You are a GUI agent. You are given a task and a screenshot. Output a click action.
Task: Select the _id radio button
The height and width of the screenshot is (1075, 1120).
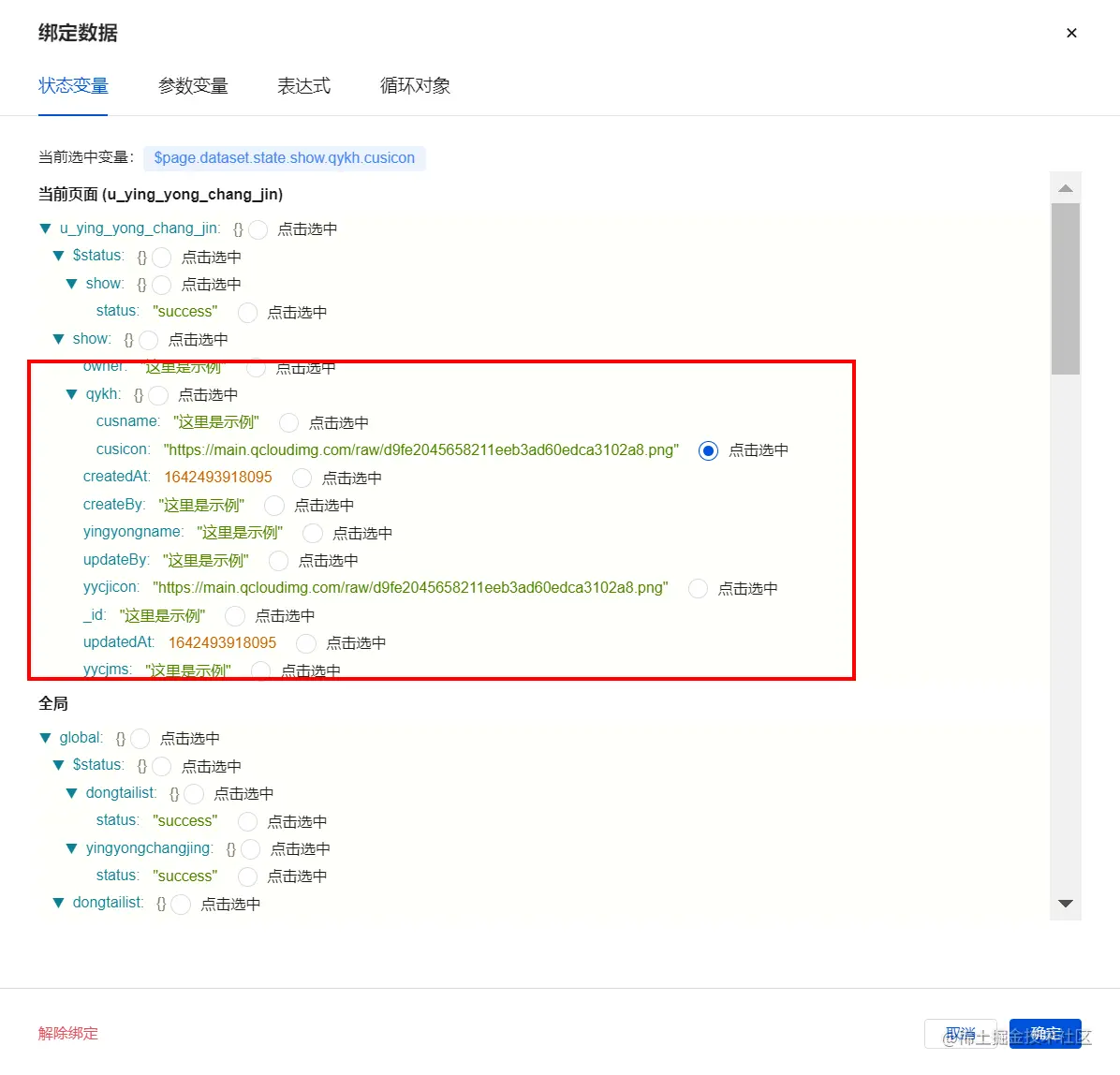pos(235,616)
